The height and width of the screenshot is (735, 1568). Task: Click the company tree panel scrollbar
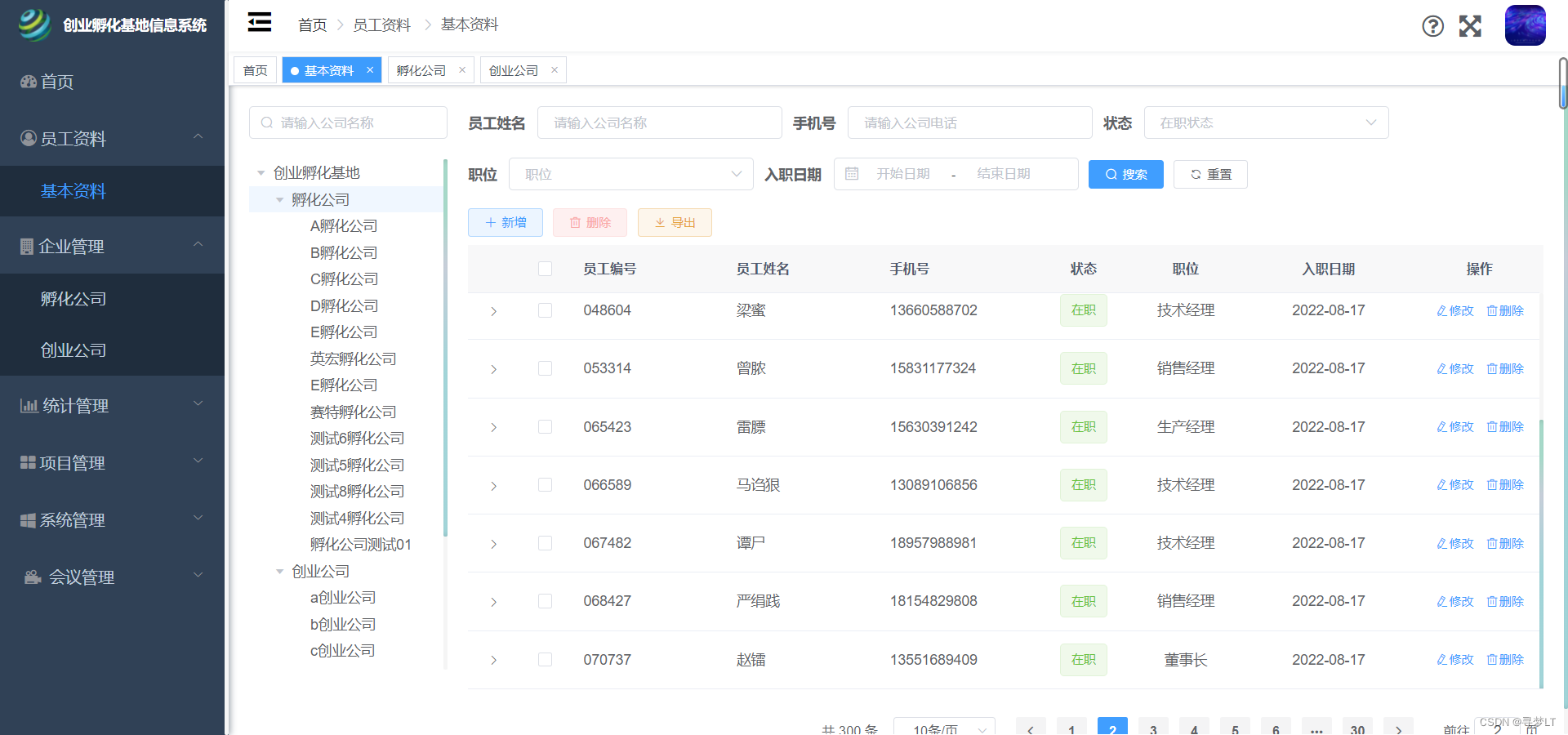tap(446, 348)
